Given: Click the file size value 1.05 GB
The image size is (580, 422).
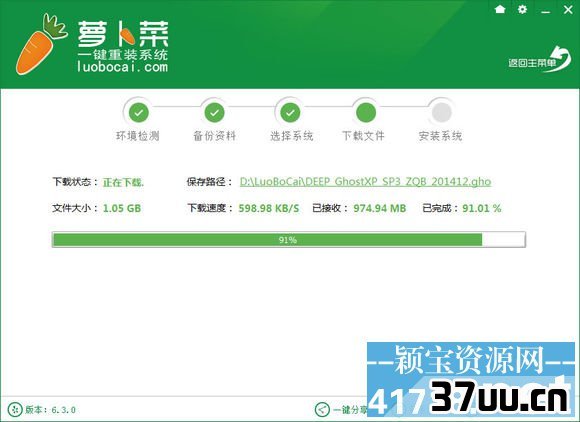Looking at the screenshot, I should click(x=122, y=208).
